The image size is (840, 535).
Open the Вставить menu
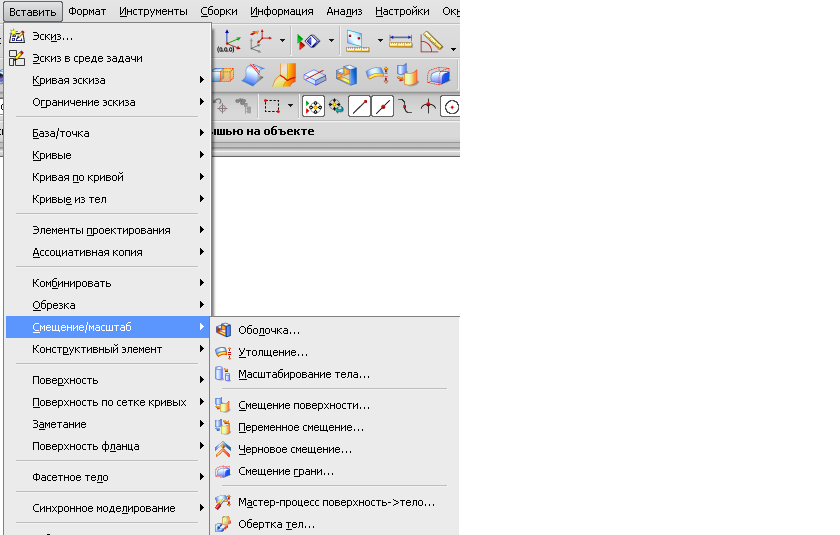coord(33,11)
